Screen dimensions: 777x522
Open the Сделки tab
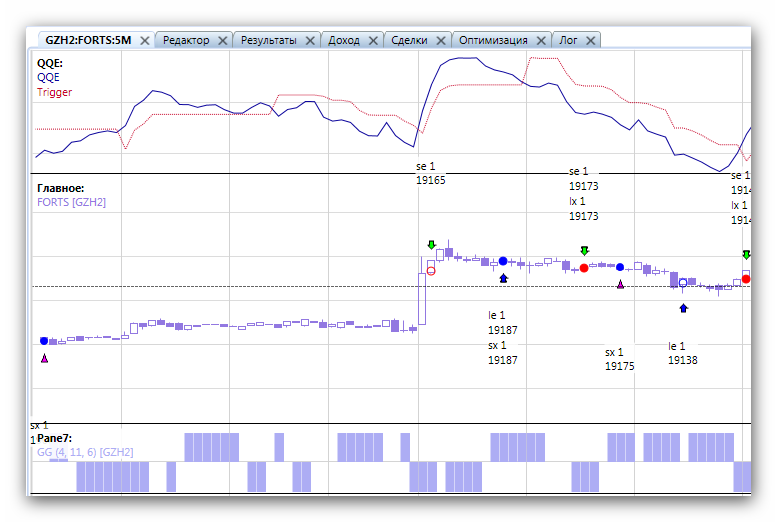(409, 40)
